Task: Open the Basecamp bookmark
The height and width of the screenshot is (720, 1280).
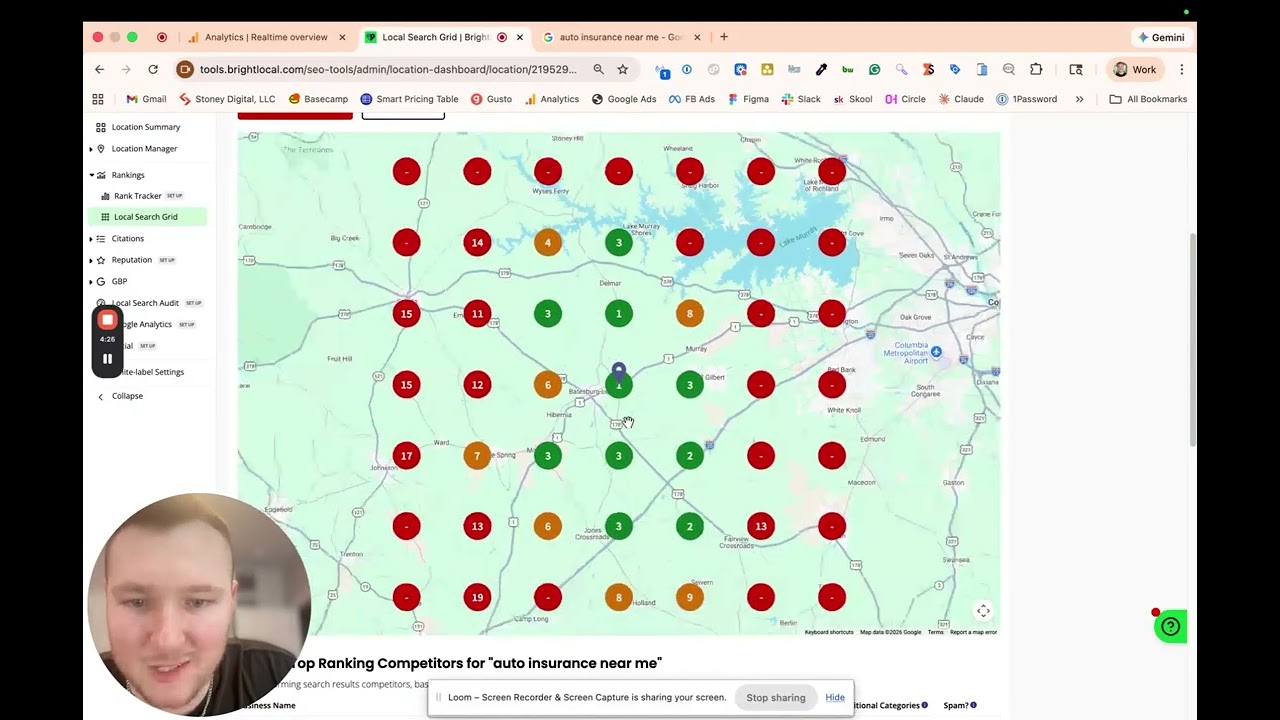Action: 318,99
